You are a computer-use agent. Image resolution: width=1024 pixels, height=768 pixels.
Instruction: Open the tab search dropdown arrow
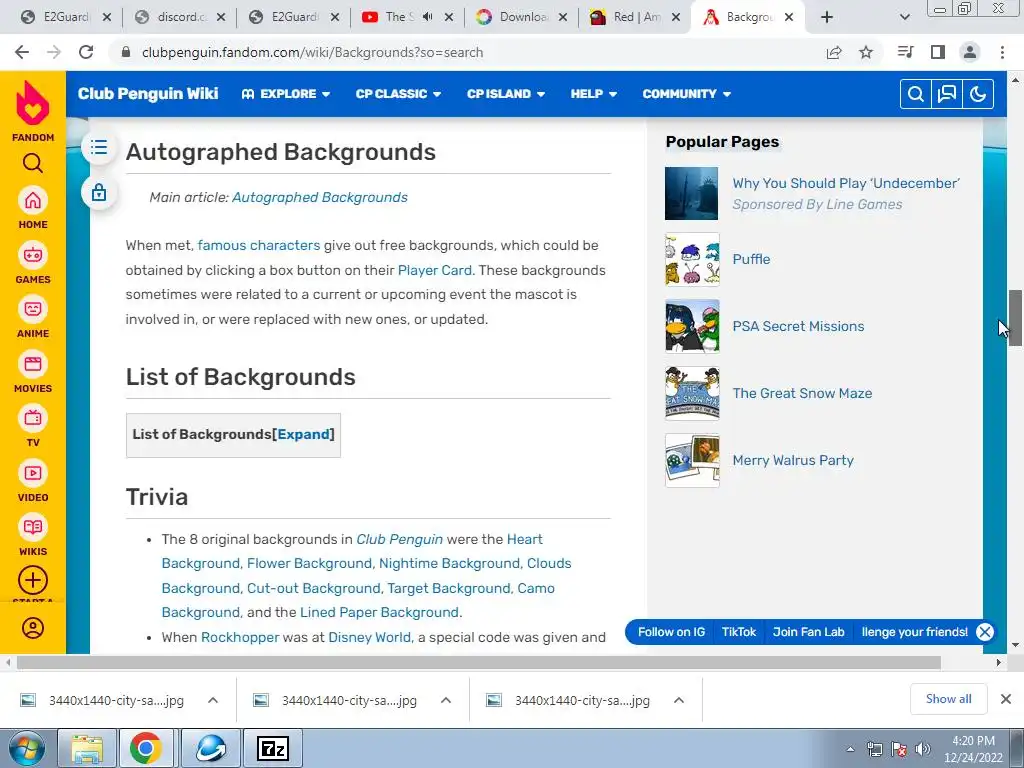click(x=904, y=17)
